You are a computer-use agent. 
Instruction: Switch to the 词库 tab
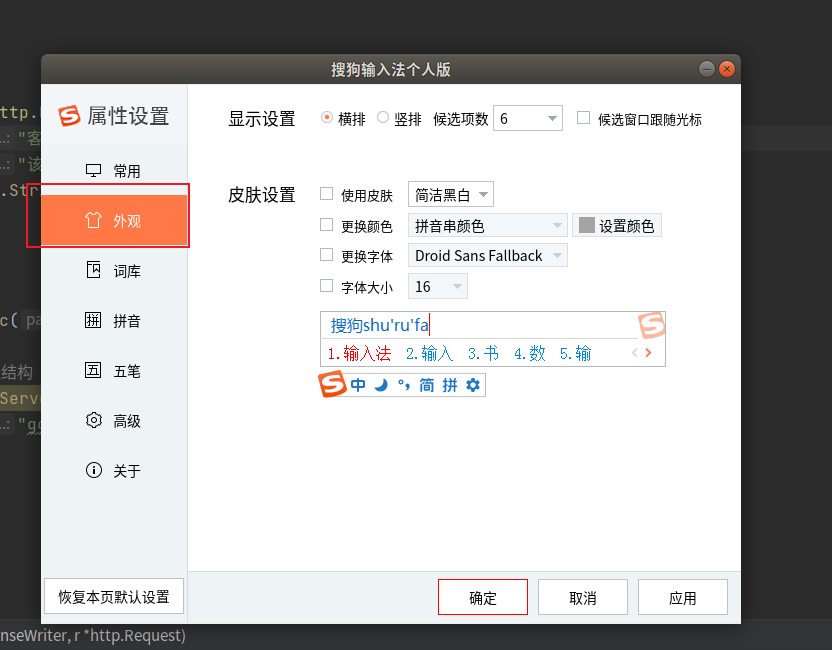pos(114,271)
